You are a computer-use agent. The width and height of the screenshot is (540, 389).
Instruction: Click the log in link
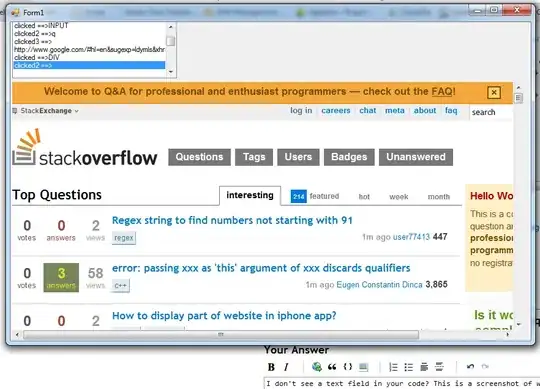tap(301, 111)
